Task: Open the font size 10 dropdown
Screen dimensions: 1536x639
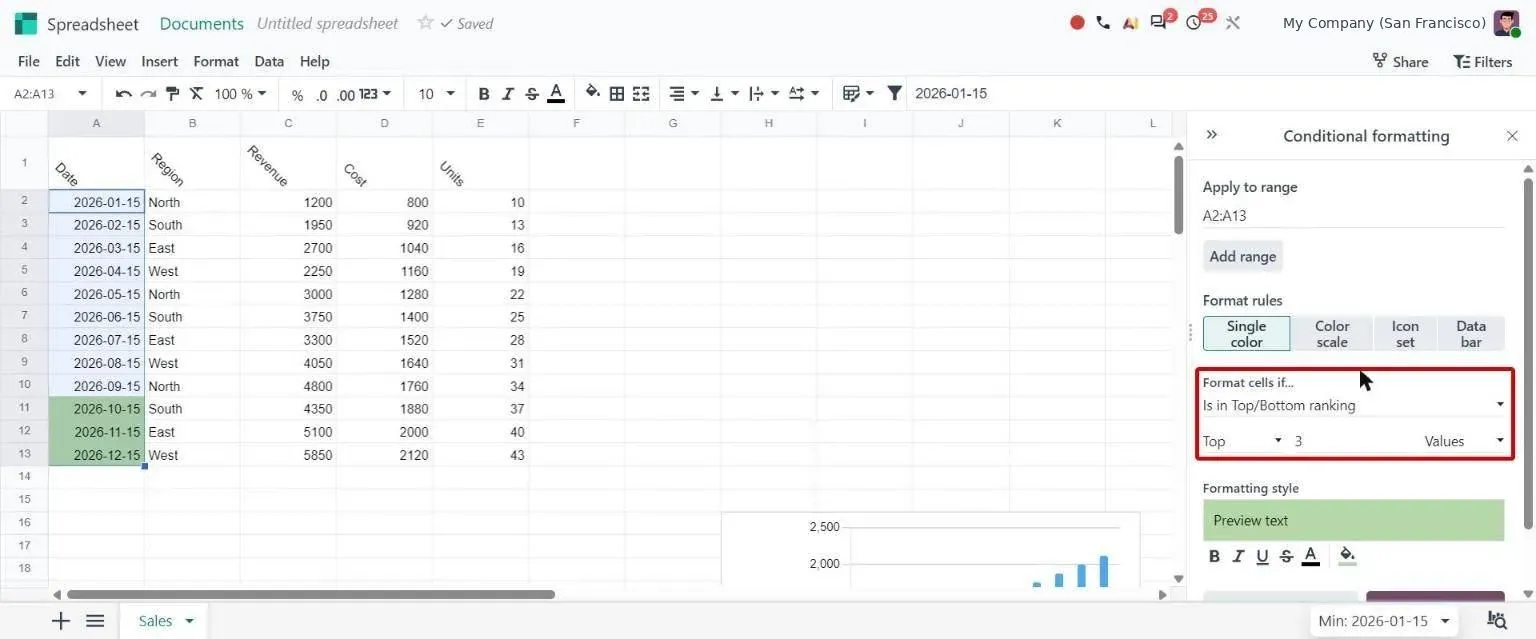Action: click(436, 94)
